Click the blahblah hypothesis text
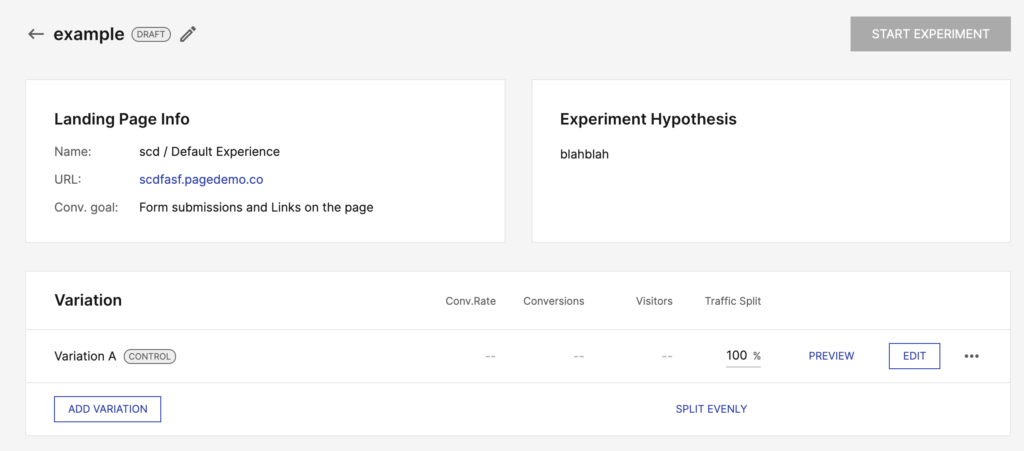Viewport: 1024px width, 451px height. [584, 155]
